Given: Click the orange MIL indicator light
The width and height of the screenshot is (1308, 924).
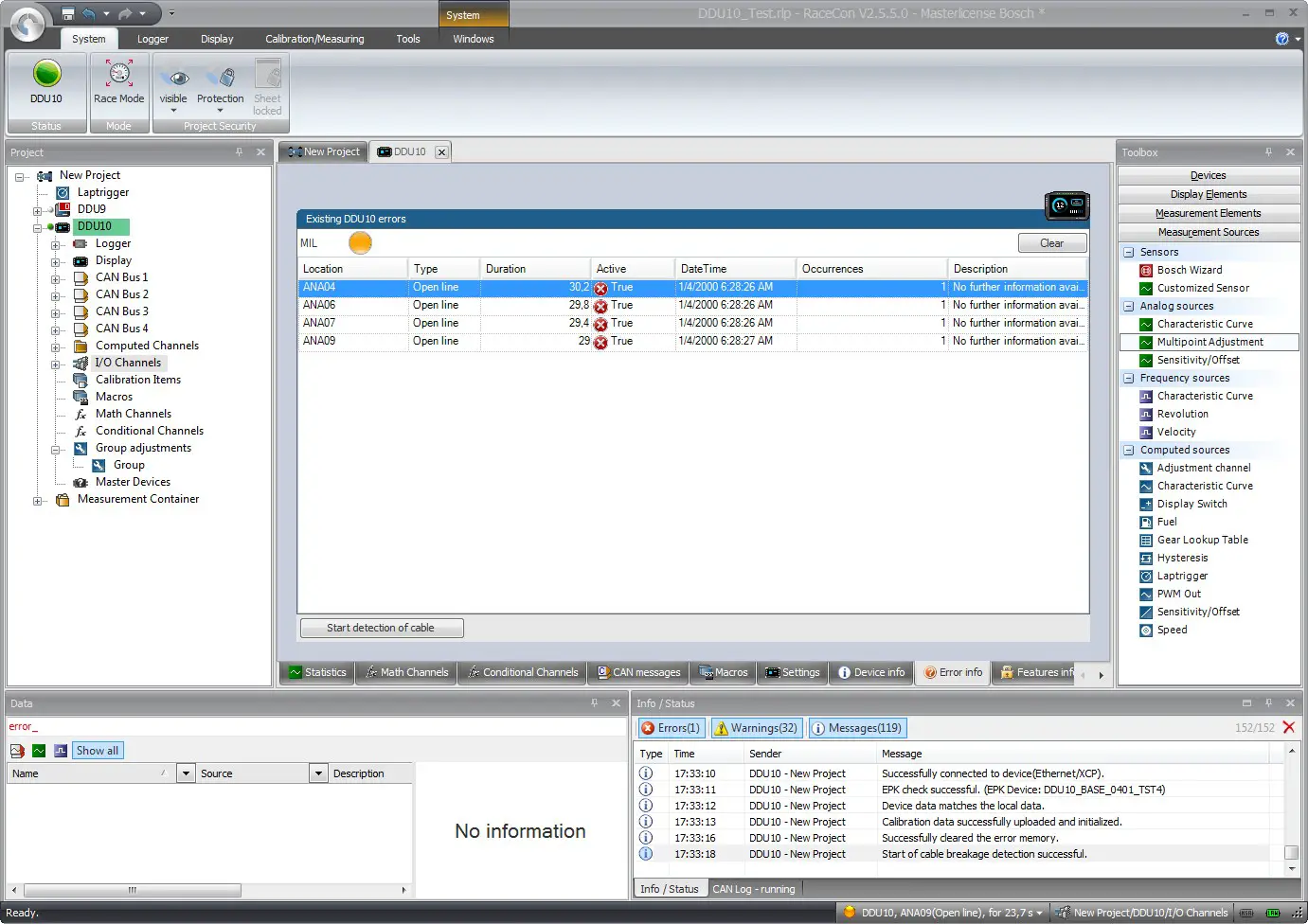Looking at the screenshot, I should (360, 243).
